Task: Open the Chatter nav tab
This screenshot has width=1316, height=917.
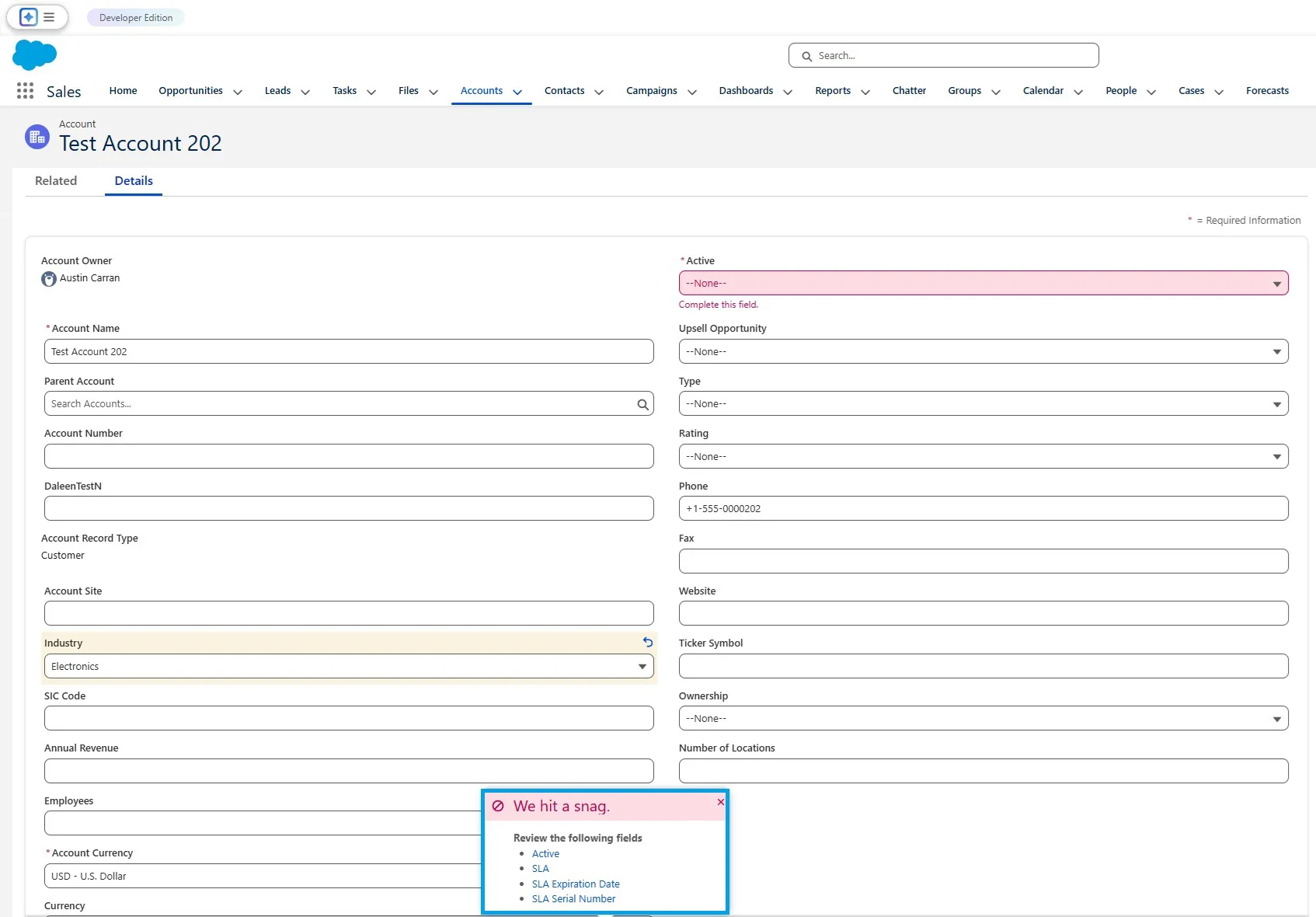Action: tap(909, 91)
